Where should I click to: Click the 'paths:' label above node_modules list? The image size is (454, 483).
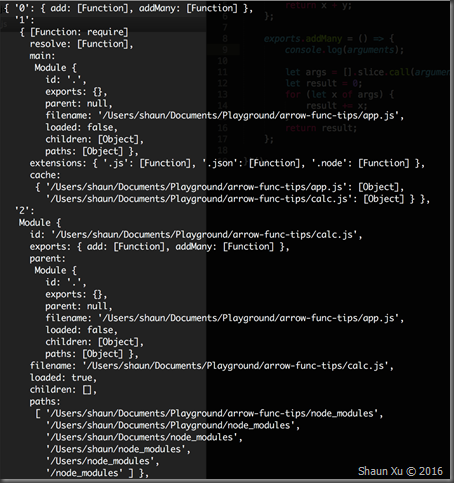(x=45, y=401)
